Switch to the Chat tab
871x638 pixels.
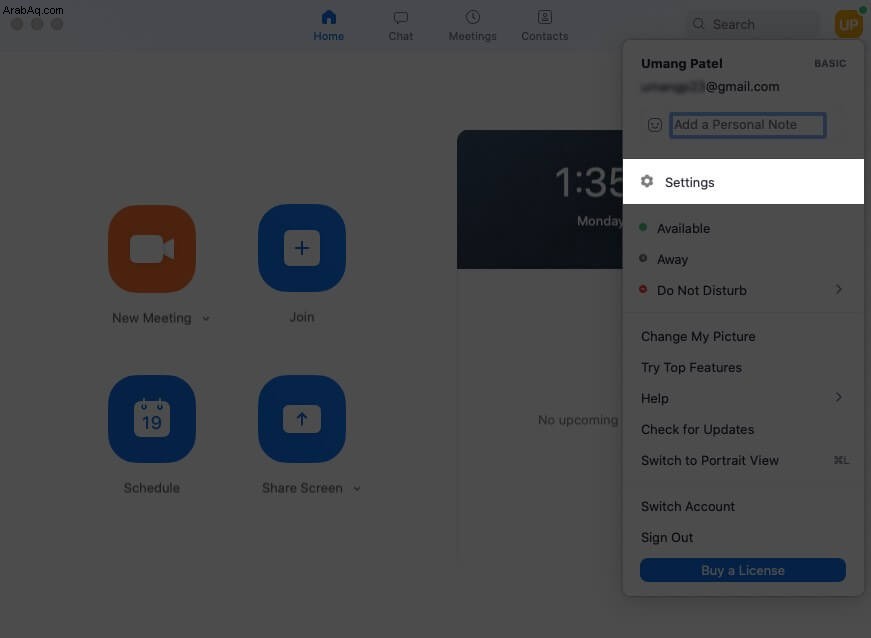401,26
